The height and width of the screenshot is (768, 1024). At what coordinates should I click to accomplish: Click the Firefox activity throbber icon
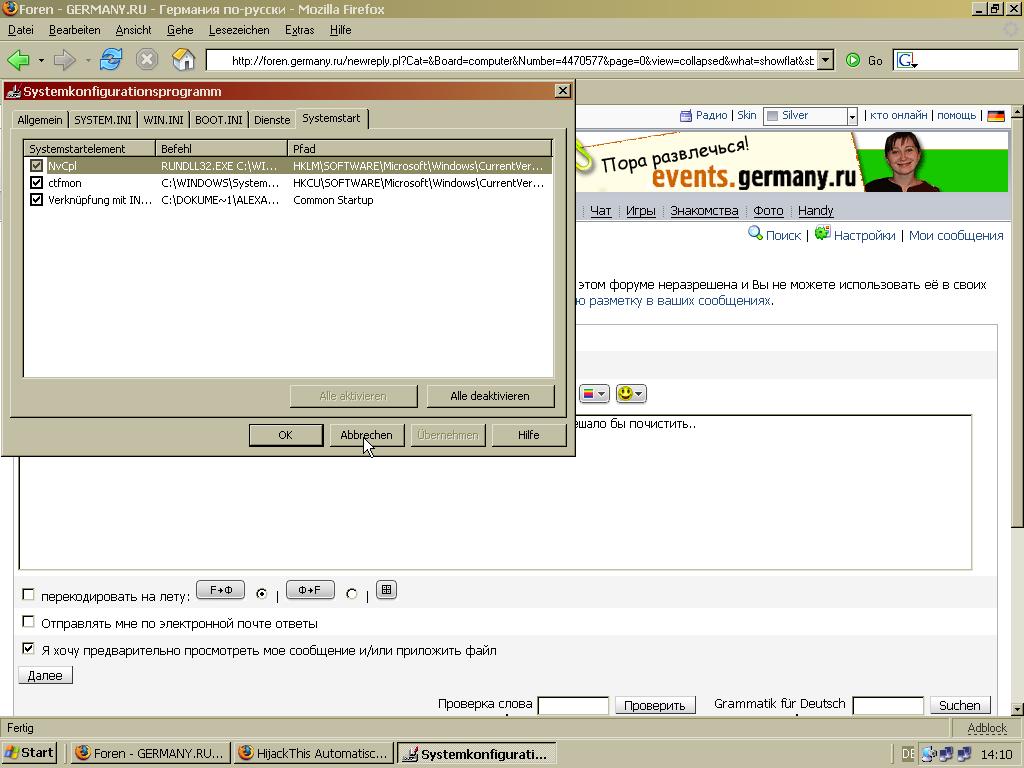click(1011, 30)
